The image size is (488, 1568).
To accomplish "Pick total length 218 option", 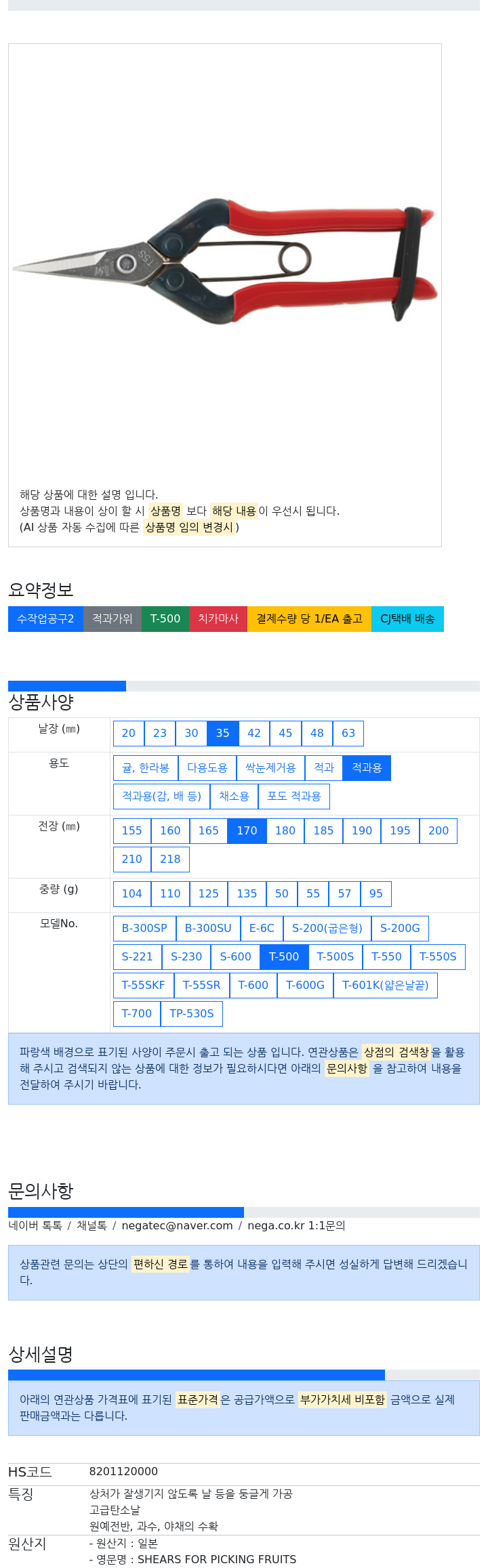I will click(170, 860).
